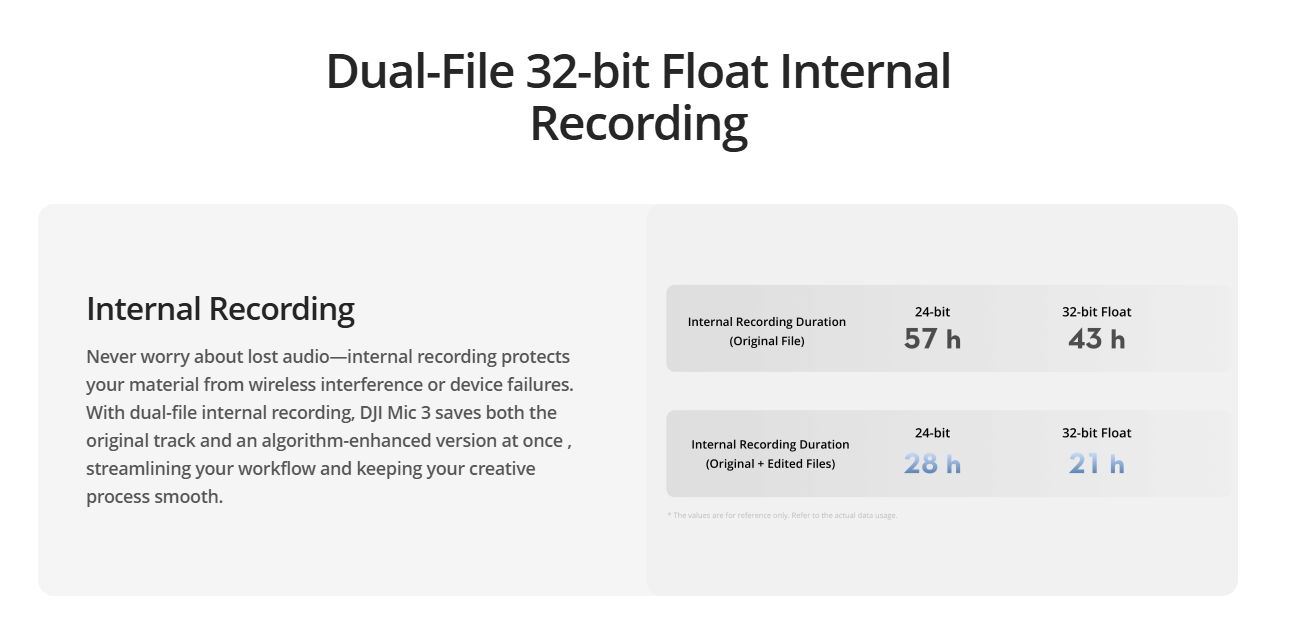Click the 32-bit Float label above 21 h
The width and height of the screenshot is (1290, 637).
click(x=1096, y=433)
